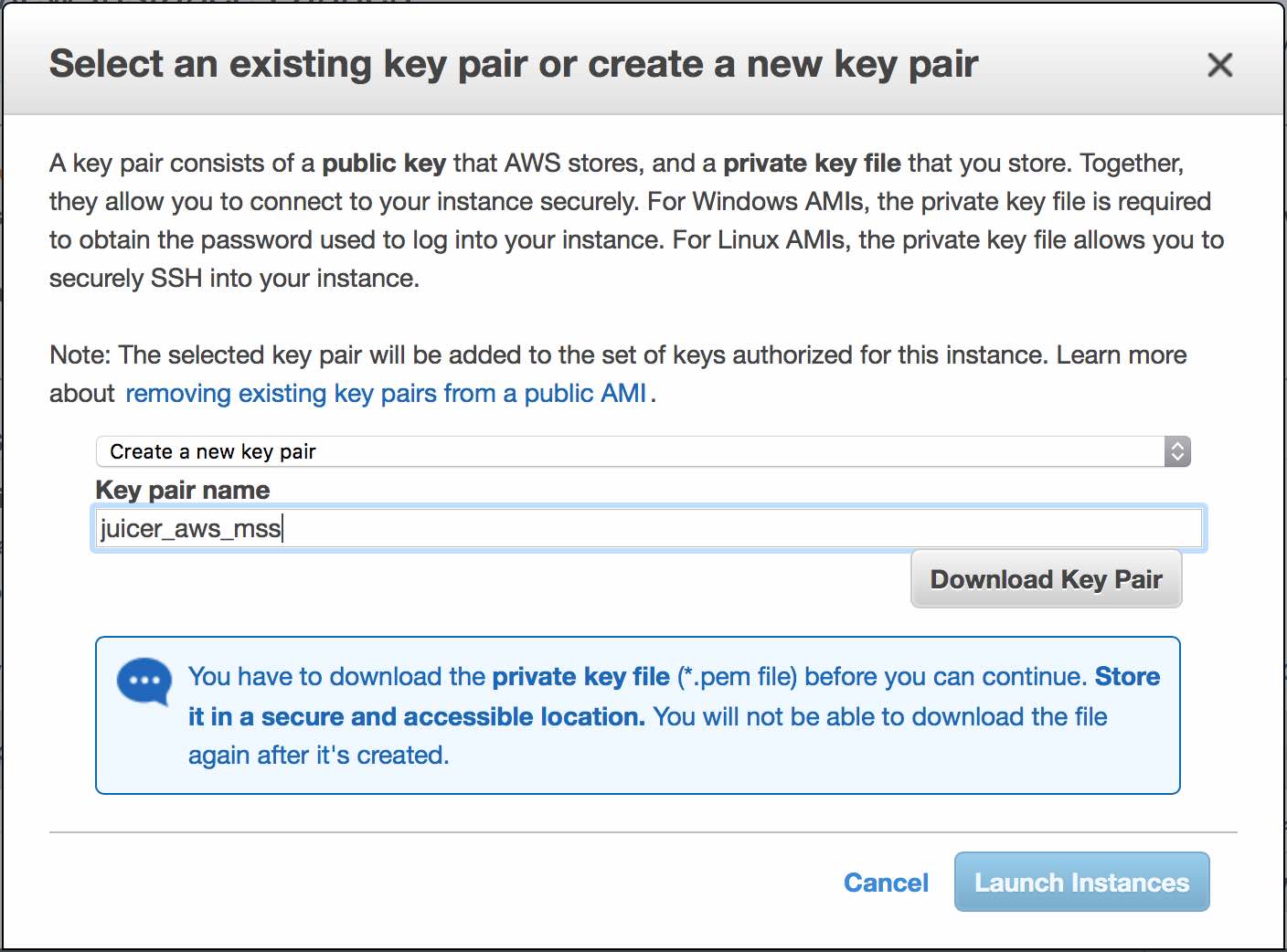
Task: Click the Download Key Pair button
Action: pos(1046,579)
